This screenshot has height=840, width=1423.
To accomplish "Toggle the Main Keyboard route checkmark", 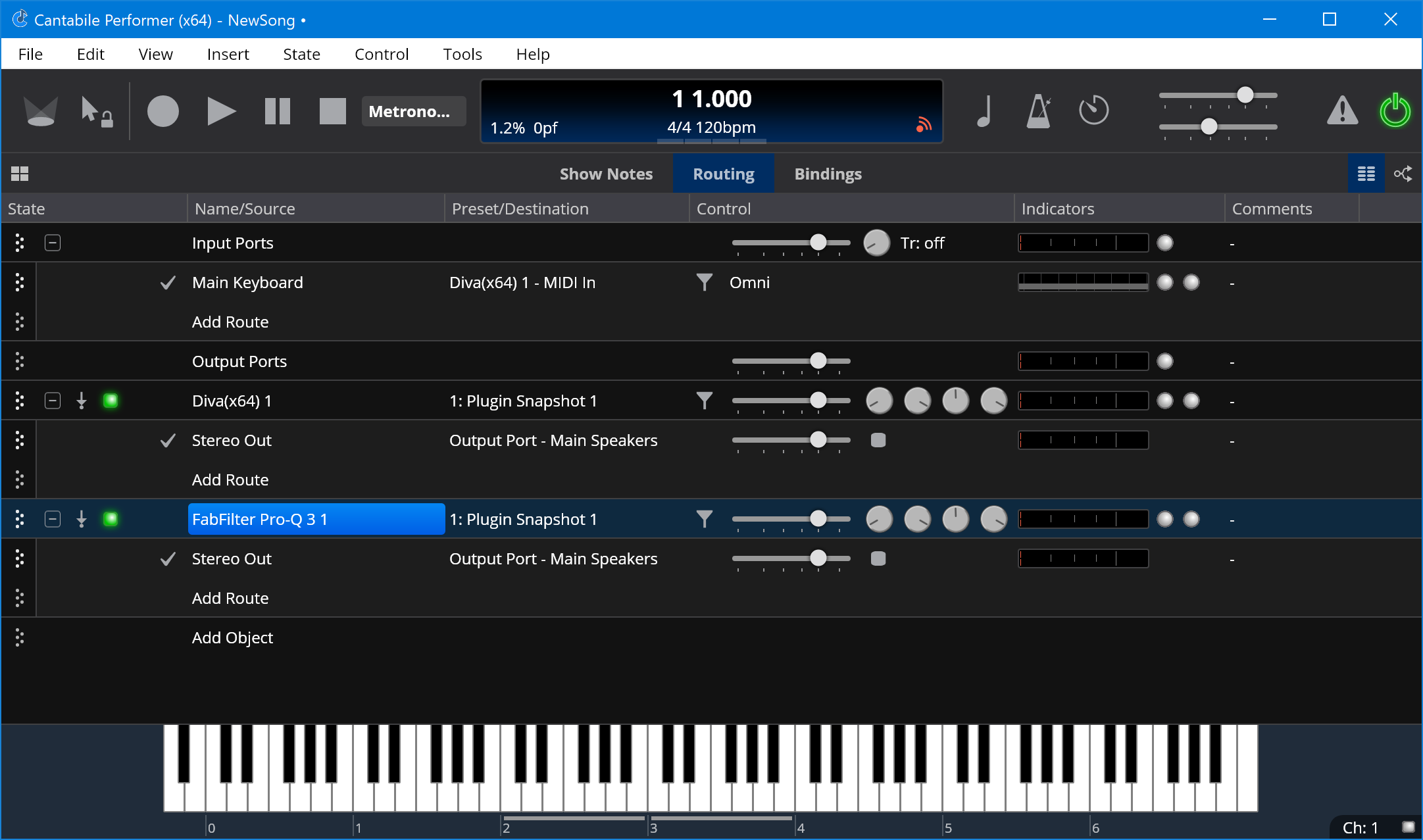I will pyautogui.click(x=168, y=282).
